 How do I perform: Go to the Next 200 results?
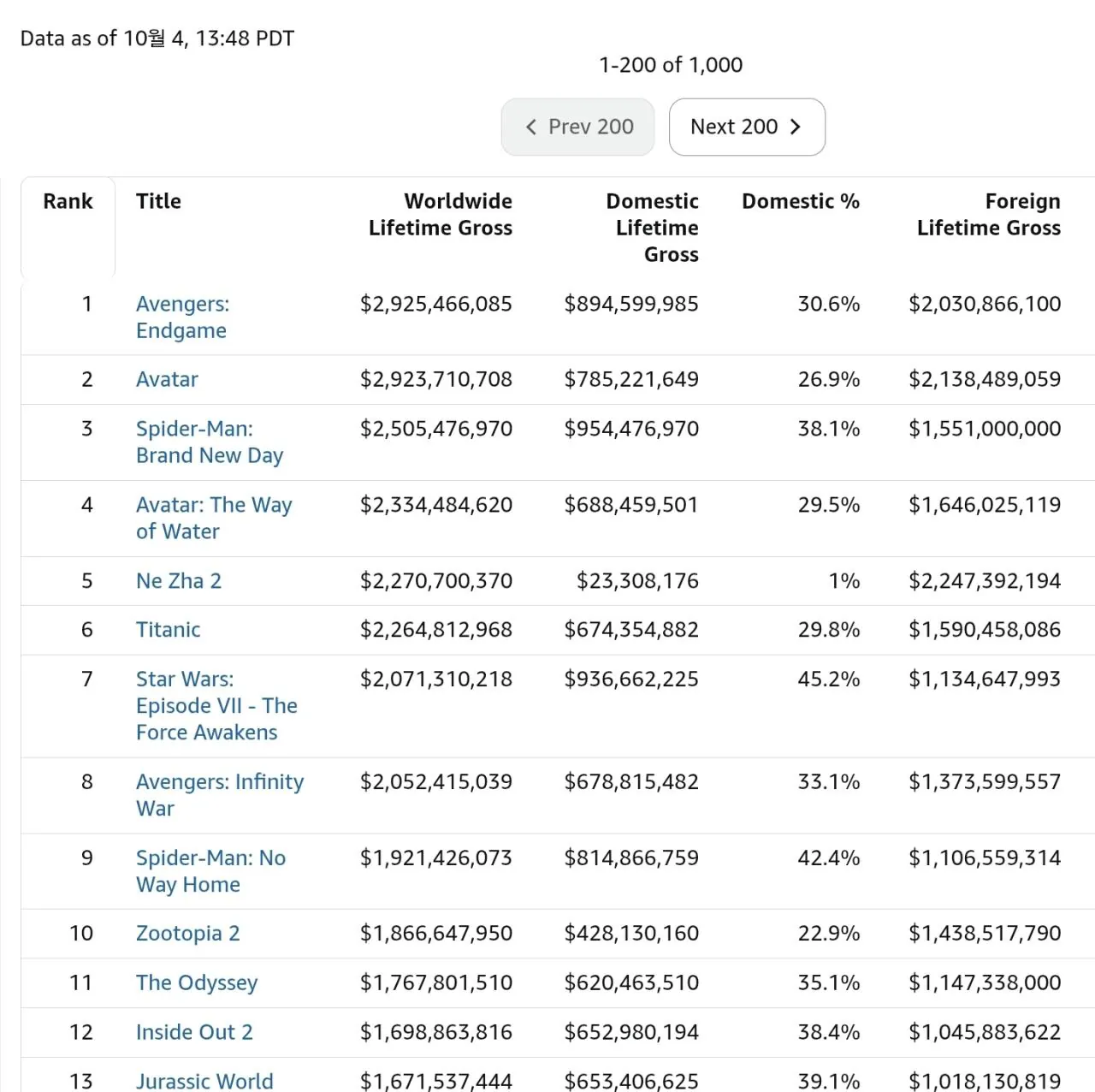tap(747, 127)
